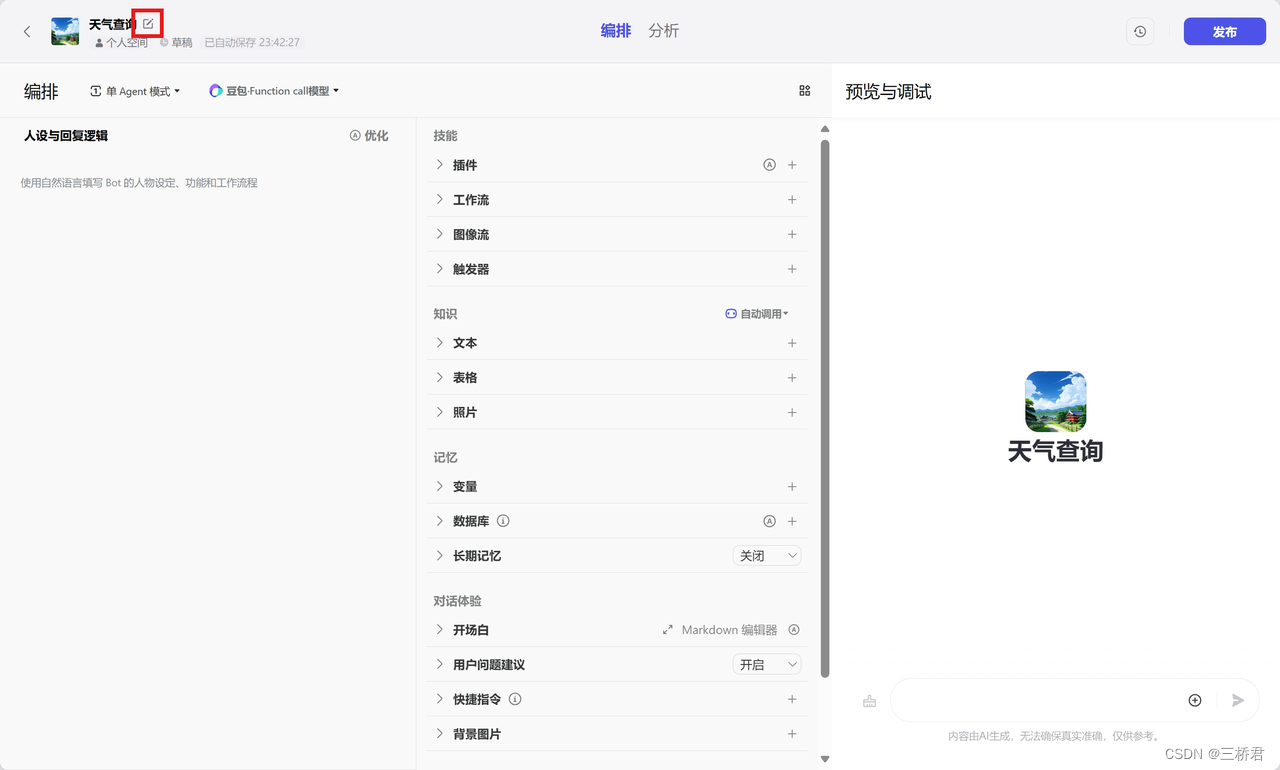Click the scroll-down arrow of the skills panel

pos(825,759)
